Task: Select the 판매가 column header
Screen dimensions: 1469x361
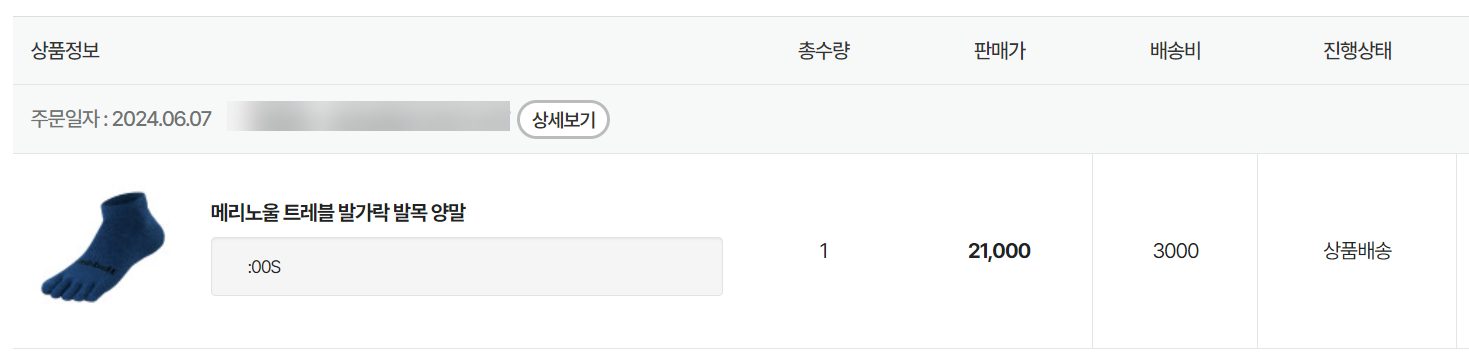Action: [x=999, y=51]
